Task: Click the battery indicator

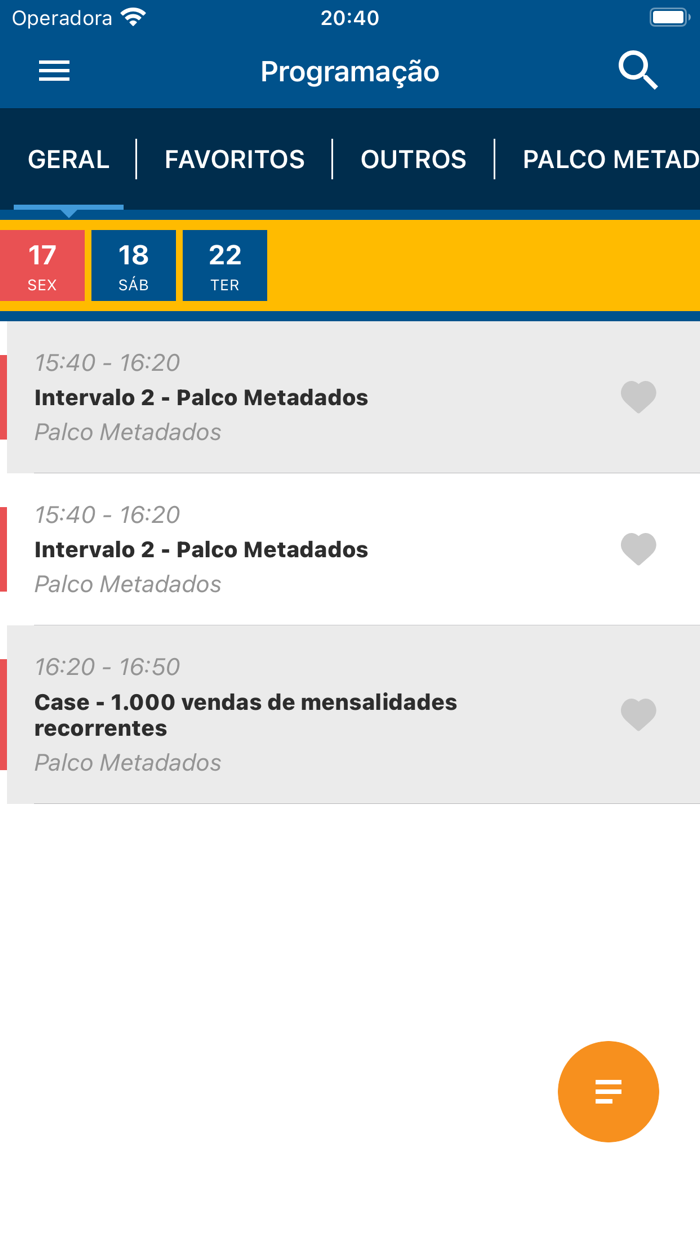Action: pyautogui.click(x=669, y=15)
